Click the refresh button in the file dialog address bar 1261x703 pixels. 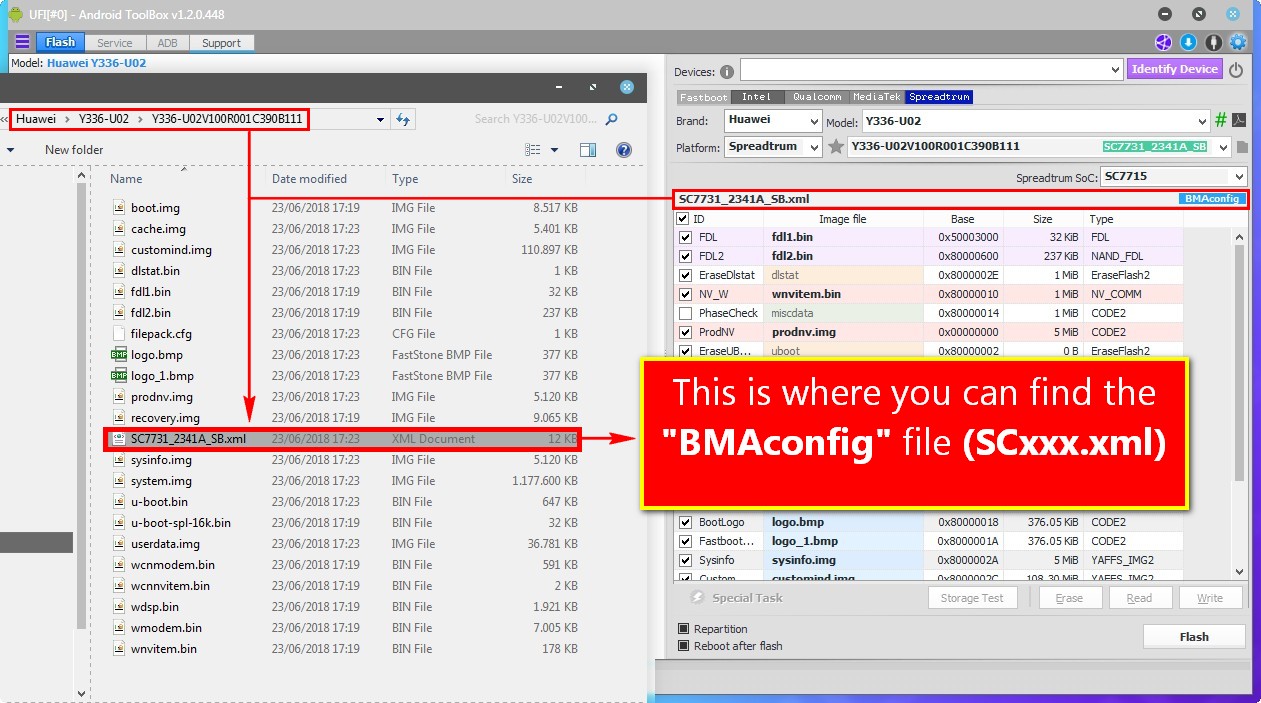click(403, 119)
